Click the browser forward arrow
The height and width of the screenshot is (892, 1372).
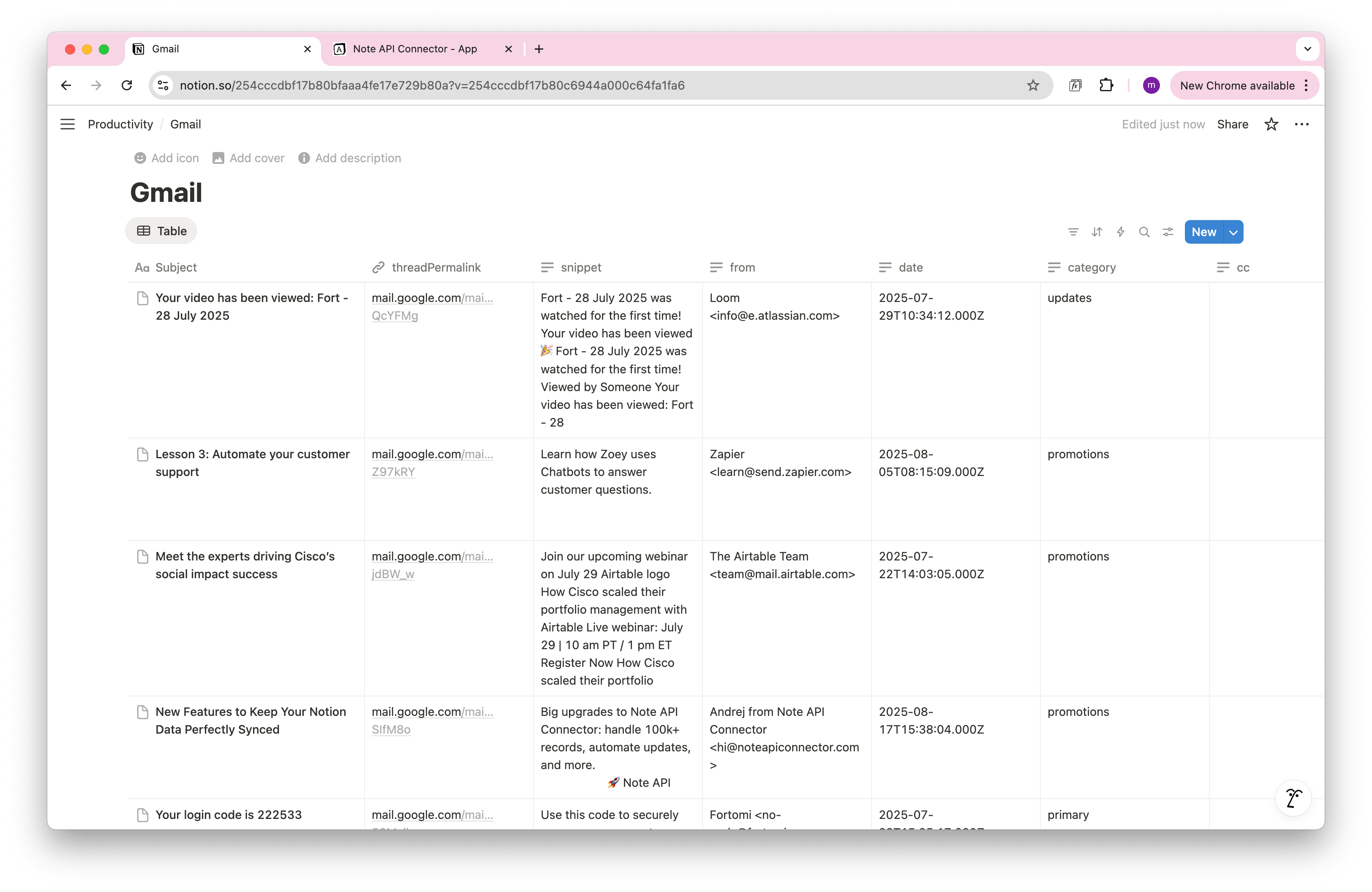[96, 85]
